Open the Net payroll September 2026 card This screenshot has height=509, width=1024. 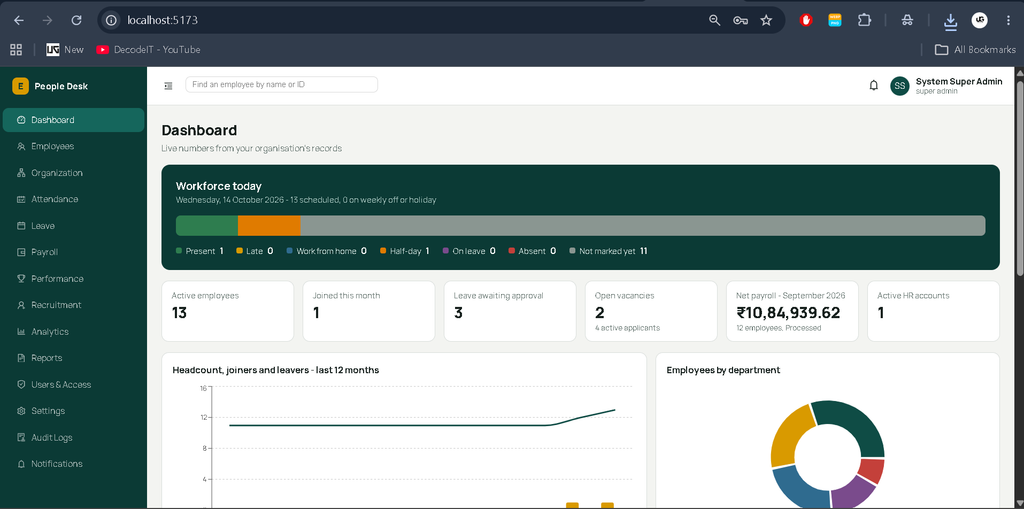[792, 311]
